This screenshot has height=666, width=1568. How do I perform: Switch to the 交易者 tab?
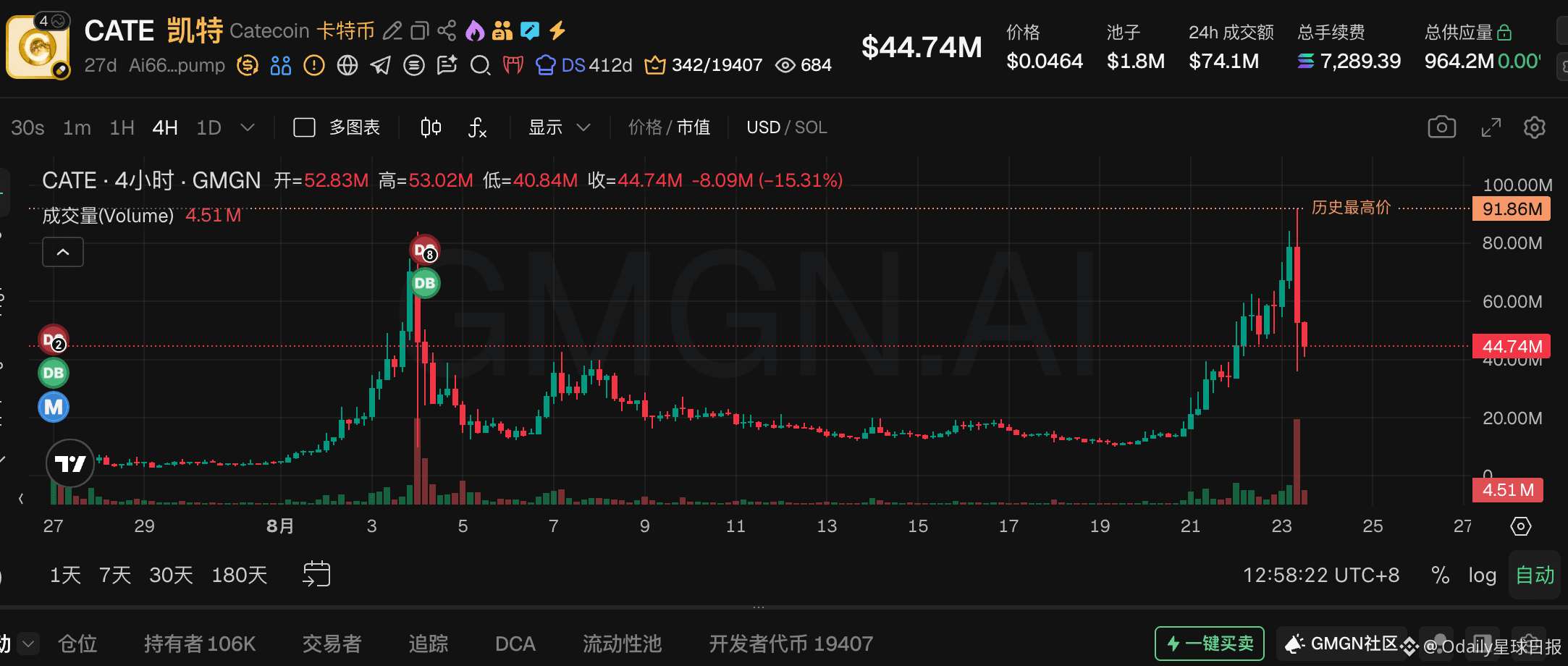click(332, 644)
